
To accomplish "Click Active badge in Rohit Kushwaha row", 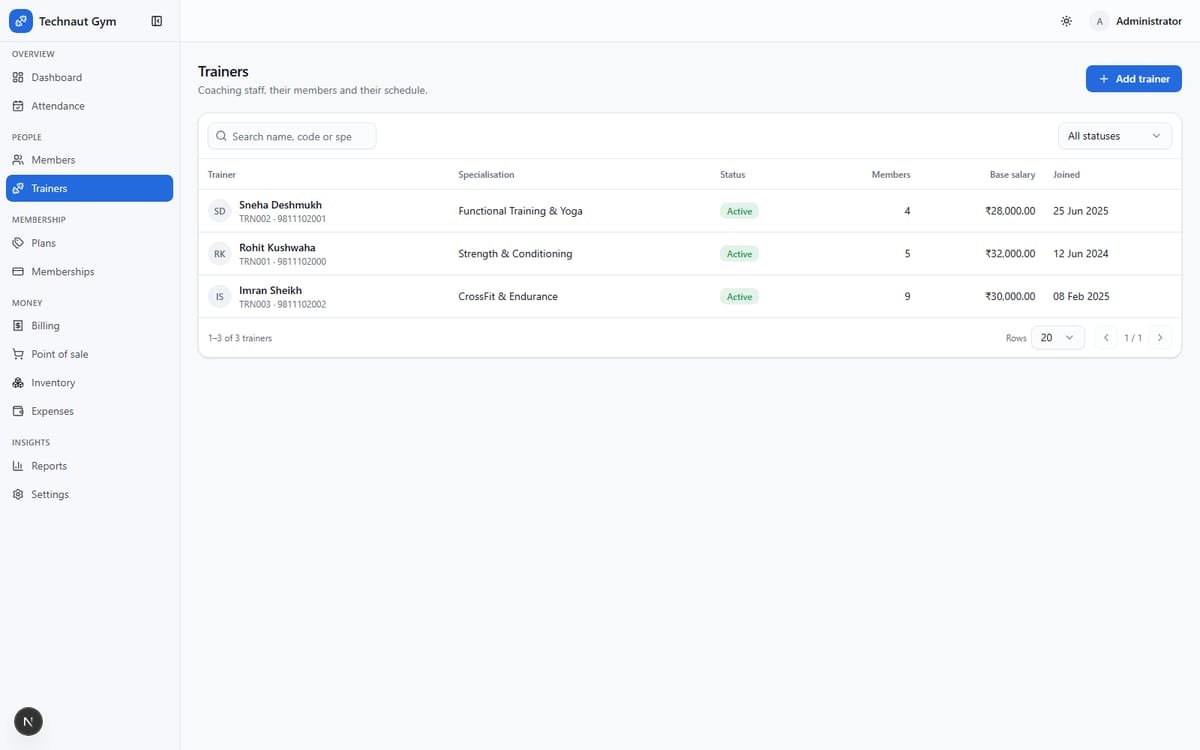I will click(740, 254).
